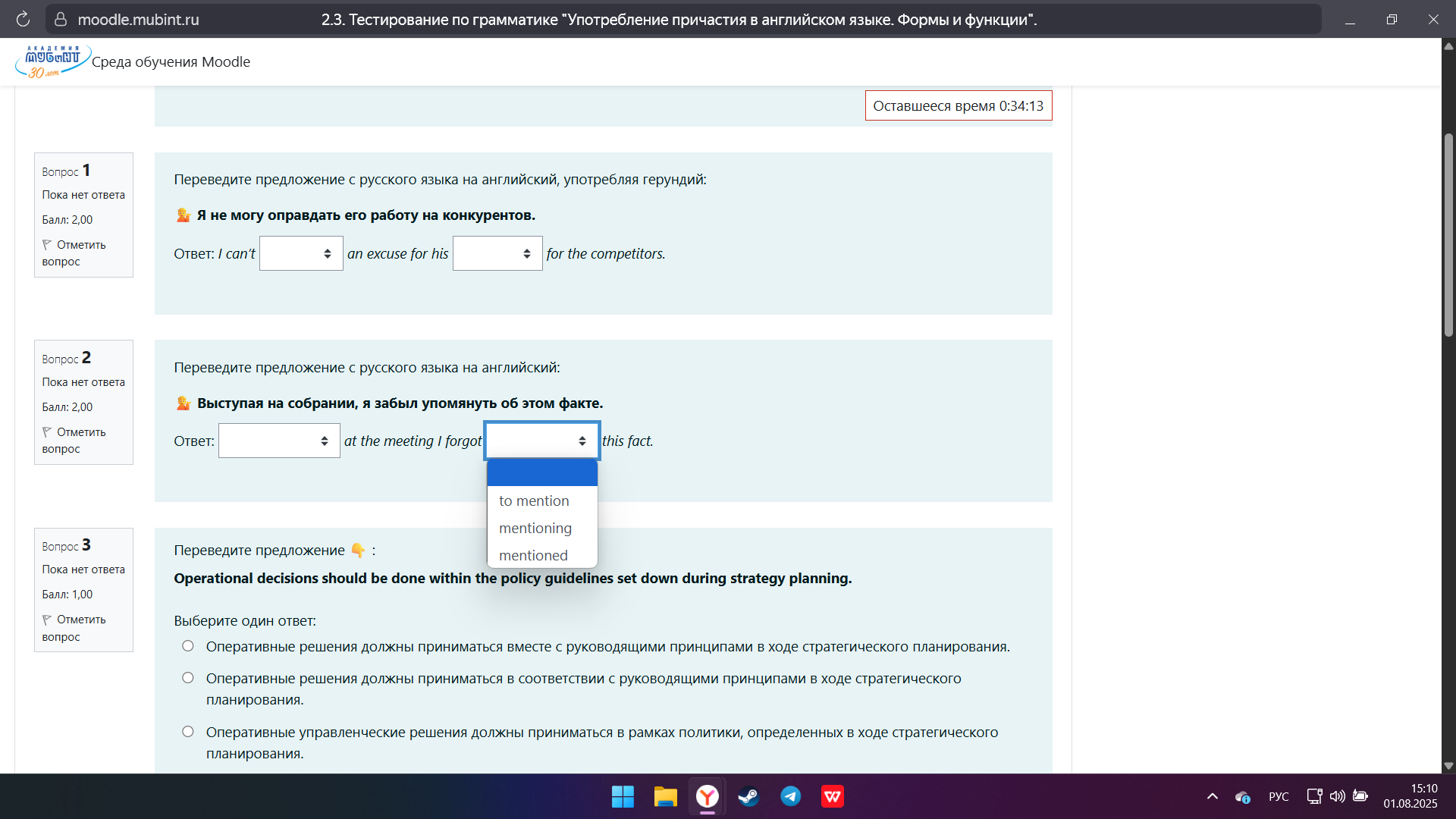Choose 'mentioning' from the dropdown list
Image resolution: width=1456 pixels, height=819 pixels.
click(535, 528)
